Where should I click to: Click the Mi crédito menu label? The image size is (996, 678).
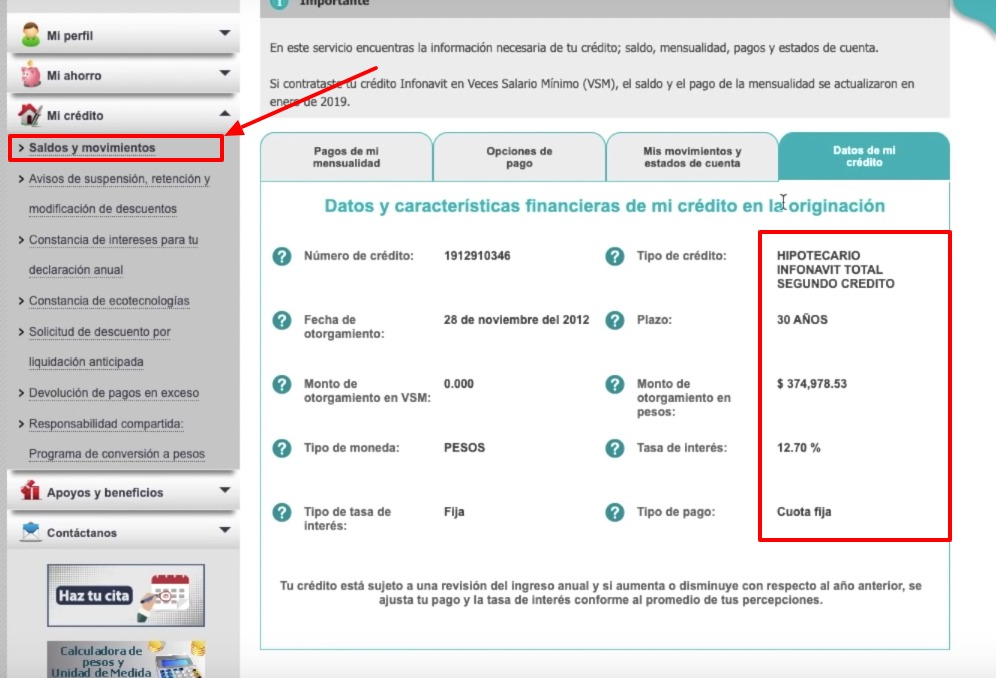click(x=75, y=116)
